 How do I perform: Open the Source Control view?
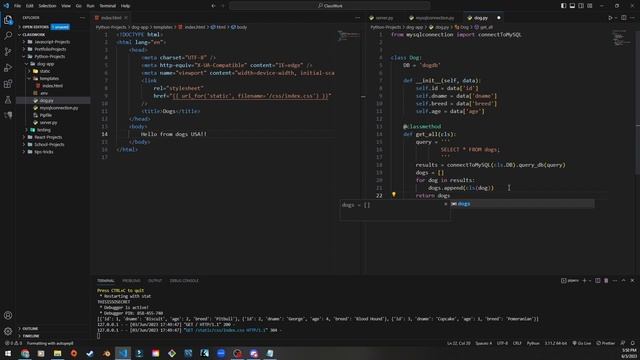(8, 52)
